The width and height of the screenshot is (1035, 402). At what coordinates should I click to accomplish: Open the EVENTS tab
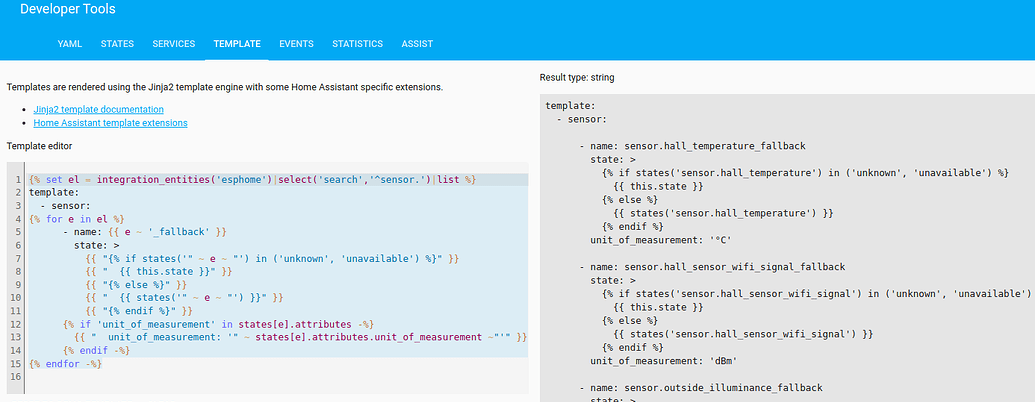point(296,44)
